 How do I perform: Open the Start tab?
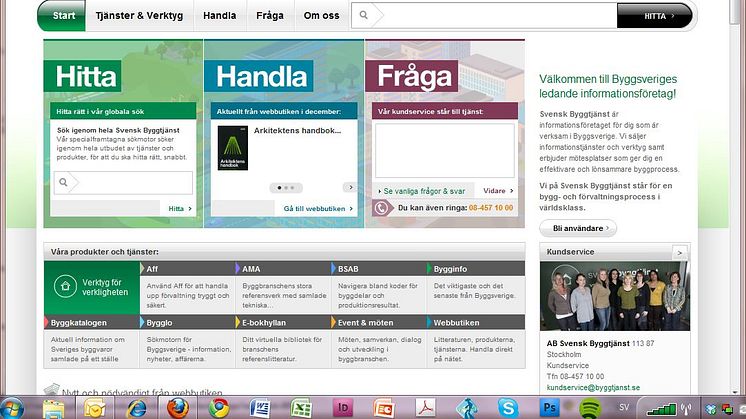click(62, 15)
